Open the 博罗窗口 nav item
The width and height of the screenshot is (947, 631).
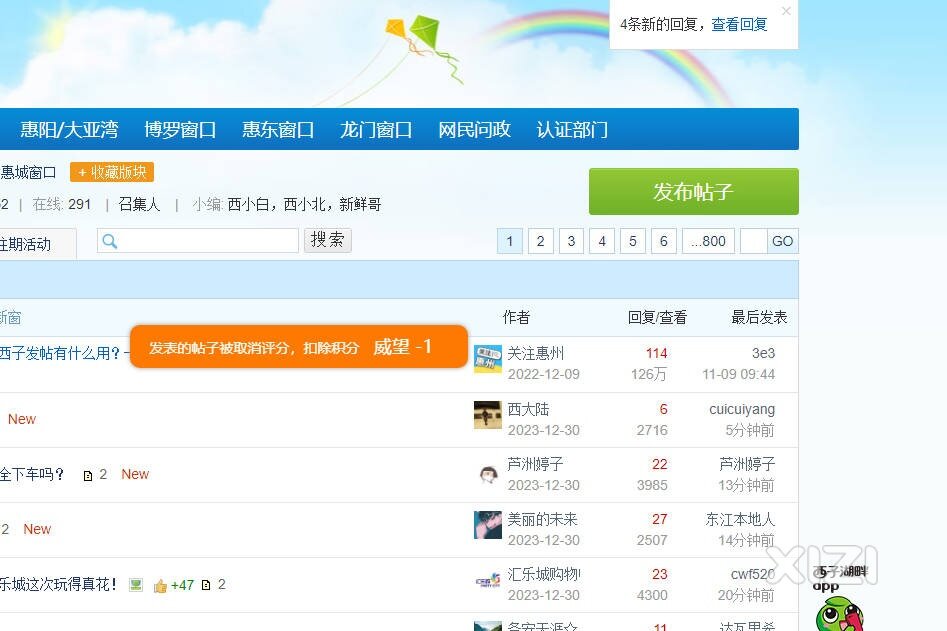[180, 129]
